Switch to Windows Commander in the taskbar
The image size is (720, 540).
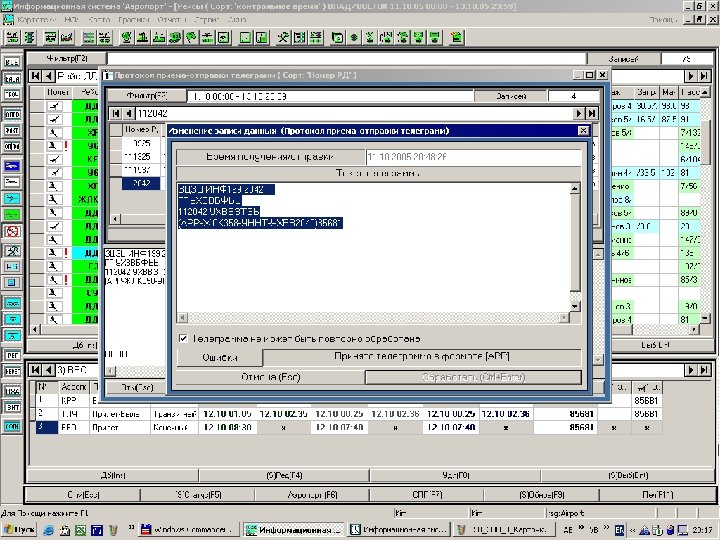pos(188,530)
